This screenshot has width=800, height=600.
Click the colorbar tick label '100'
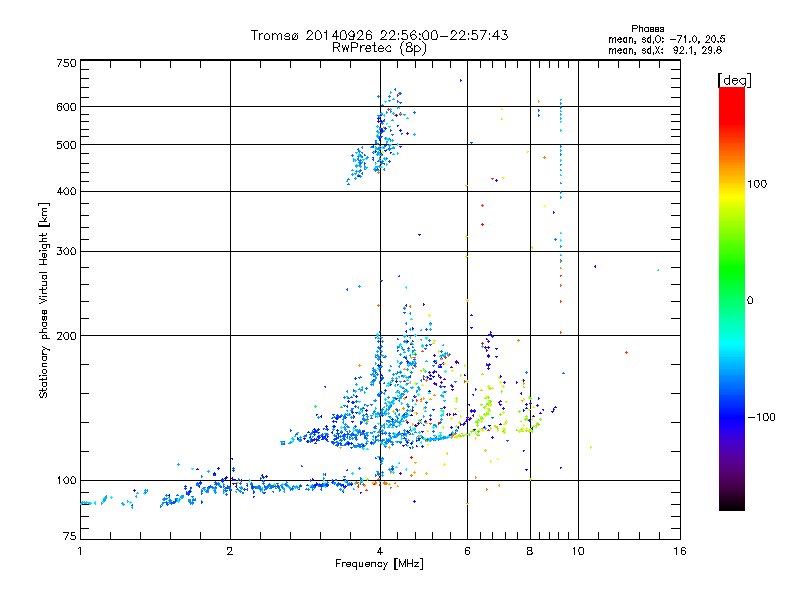(x=757, y=184)
